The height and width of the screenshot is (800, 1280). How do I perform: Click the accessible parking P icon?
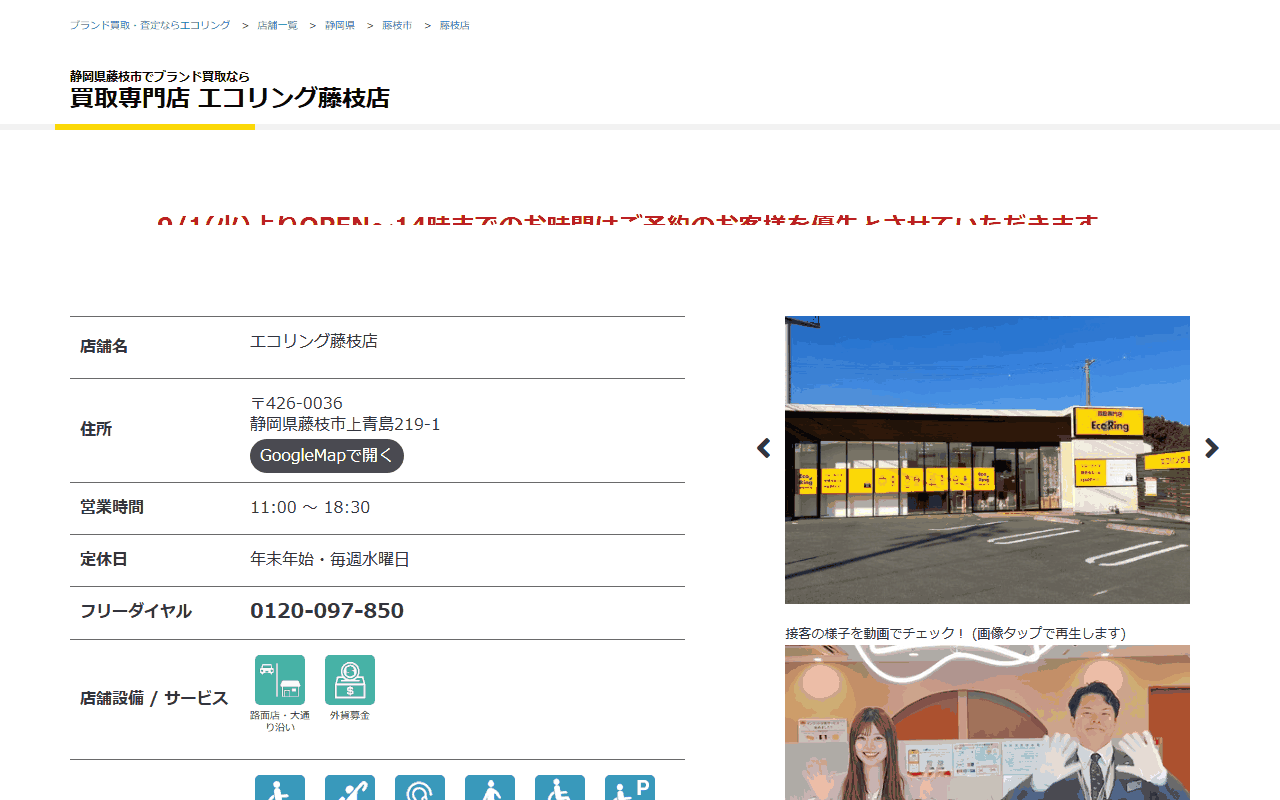(x=630, y=788)
